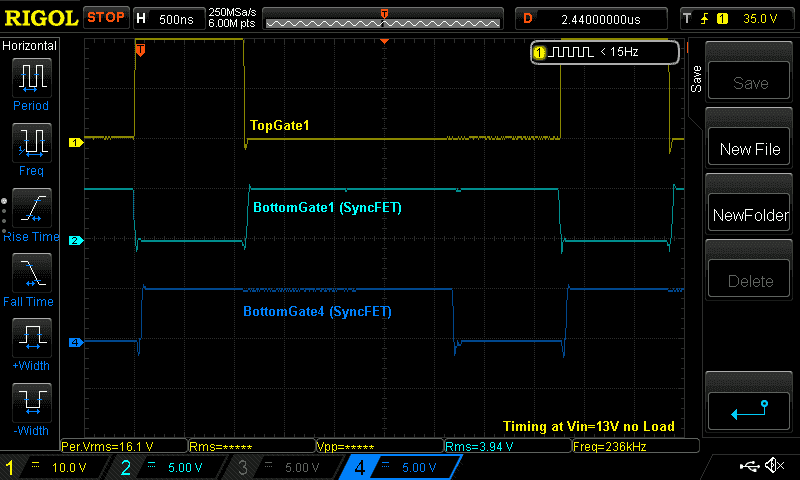The height and width of the screenshot is (480, 800).
Task: Select the +Width measurement icon
Action: (31, 338)
